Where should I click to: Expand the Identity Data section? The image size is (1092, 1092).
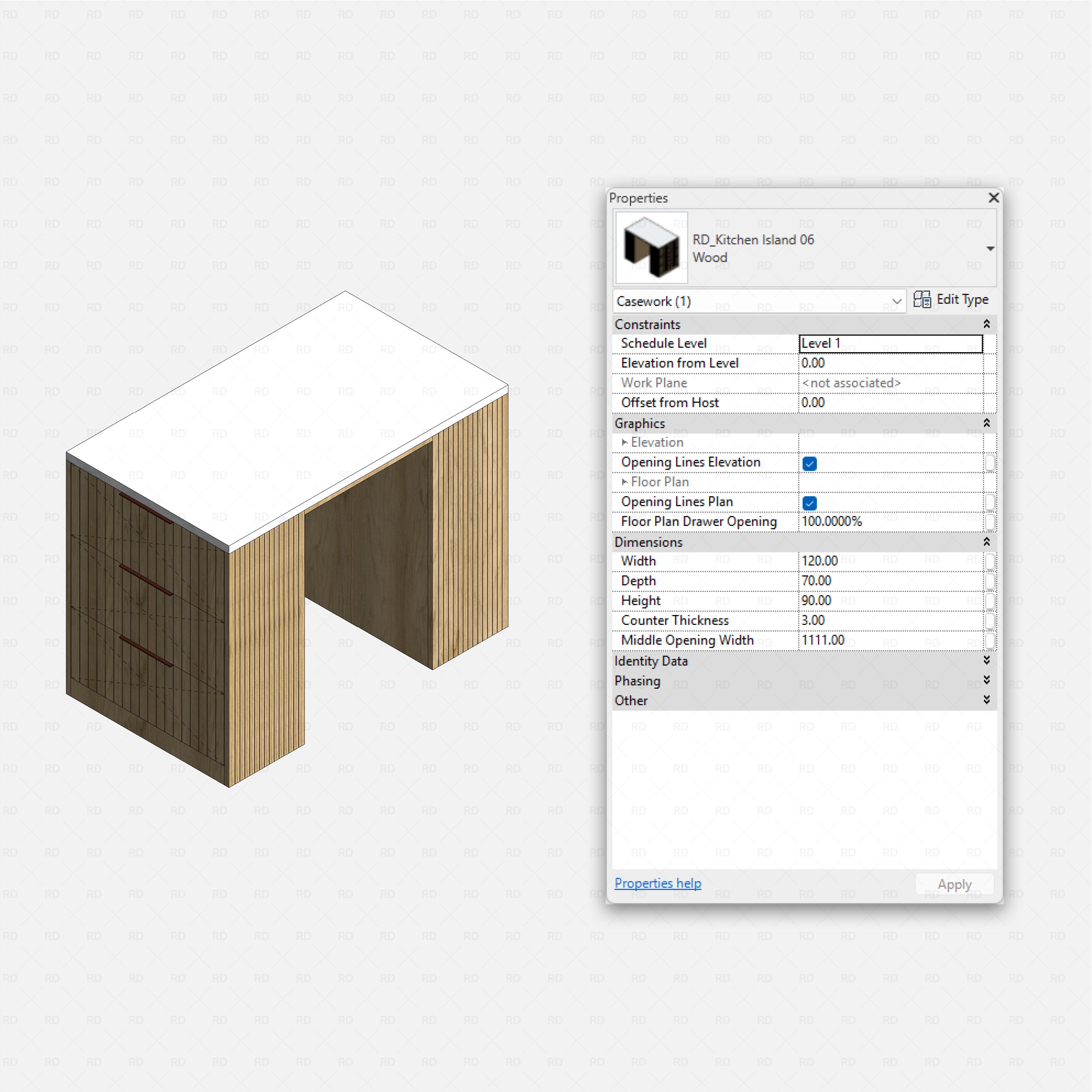pos(987,660)
